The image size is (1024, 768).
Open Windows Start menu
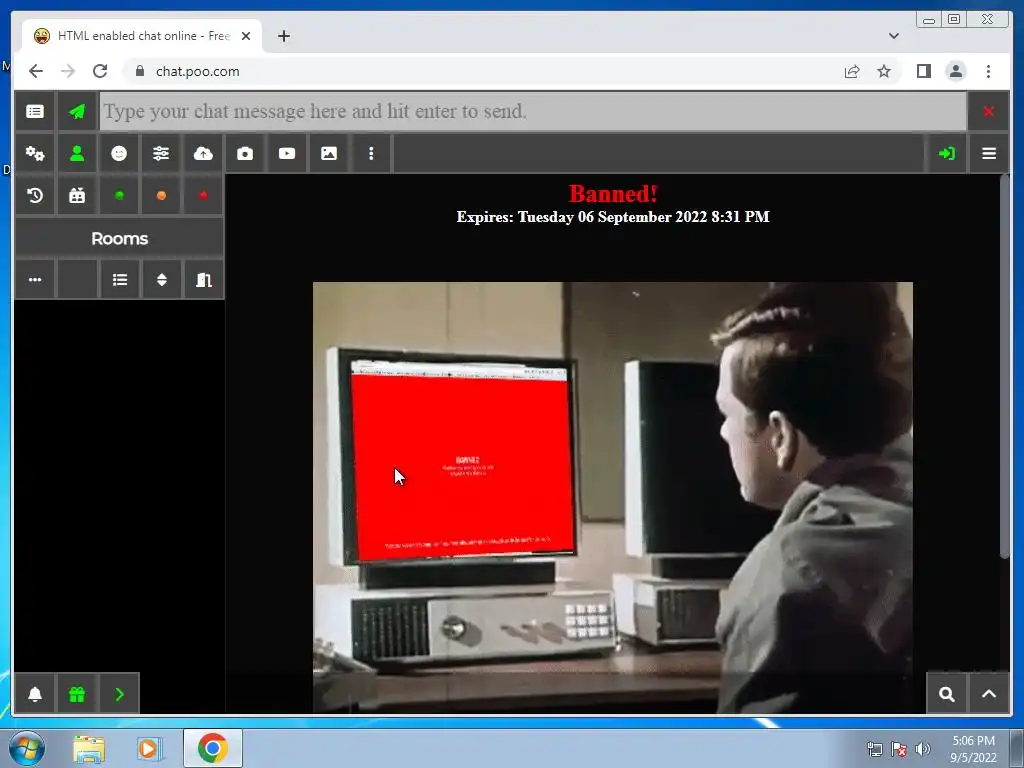tap(25, 748)
